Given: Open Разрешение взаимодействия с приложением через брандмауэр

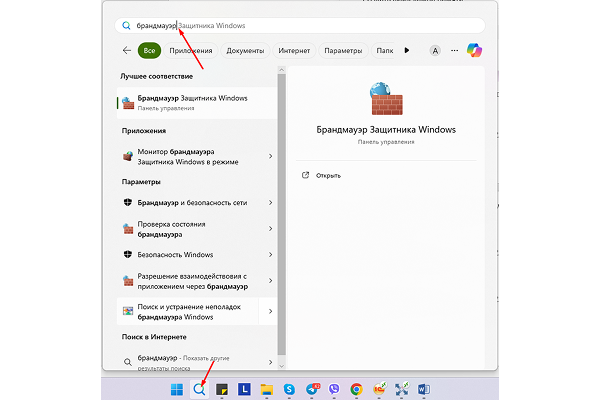Looking at the screenshot, I should coord(197,281).
